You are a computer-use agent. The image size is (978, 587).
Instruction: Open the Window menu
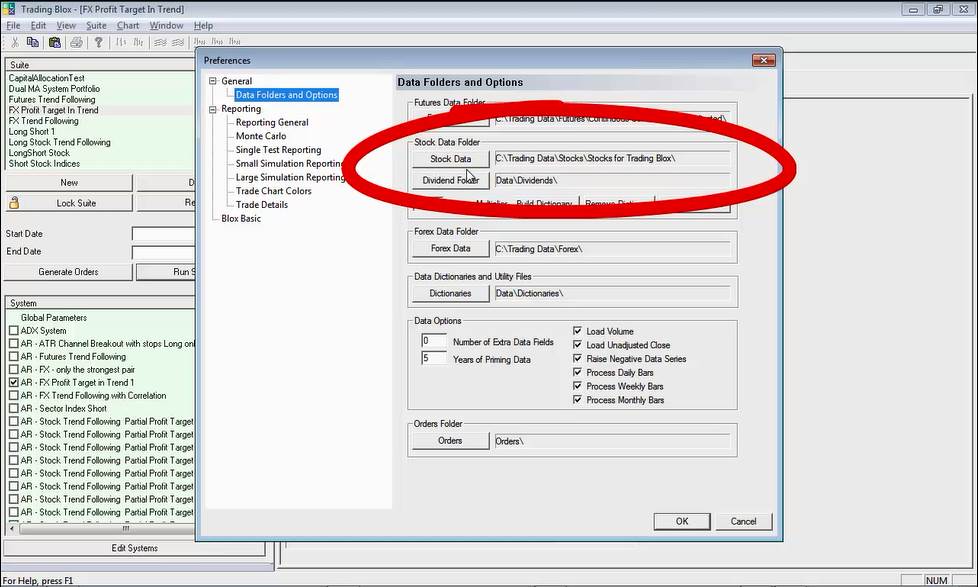coord(166,26)
